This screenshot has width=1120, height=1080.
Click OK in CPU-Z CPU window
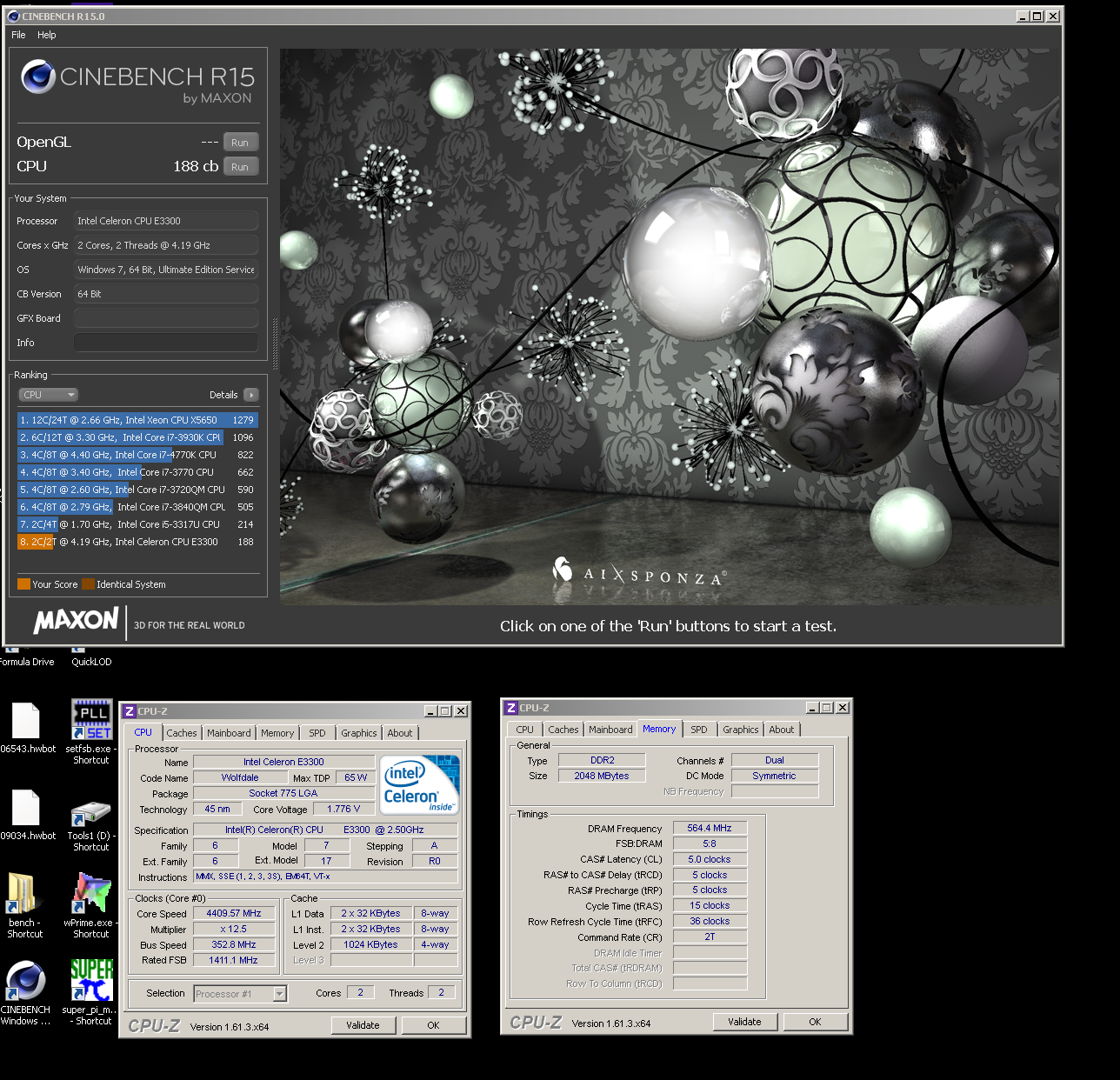(433, 1025)
